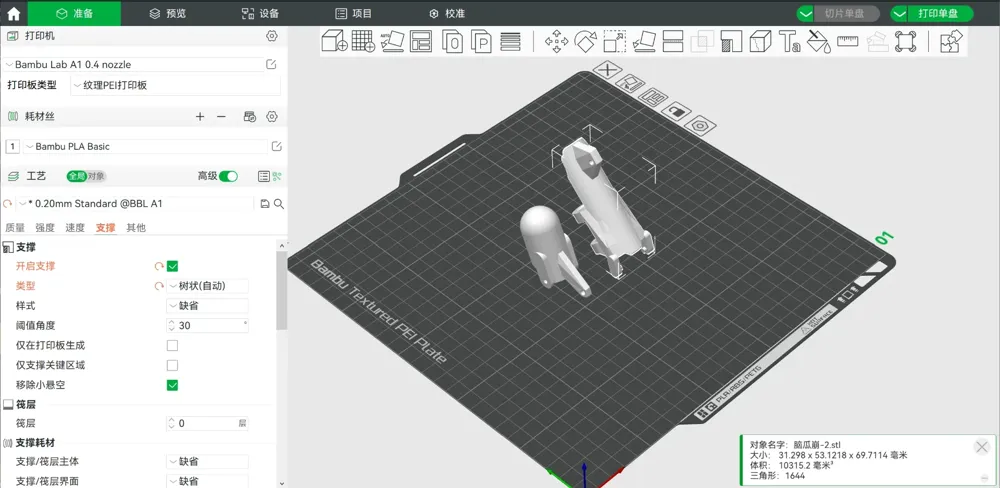The width and height of the screenshot is (1000, 488).
Task: Click the puzzle piece toolbar icon
Action: 951,41
